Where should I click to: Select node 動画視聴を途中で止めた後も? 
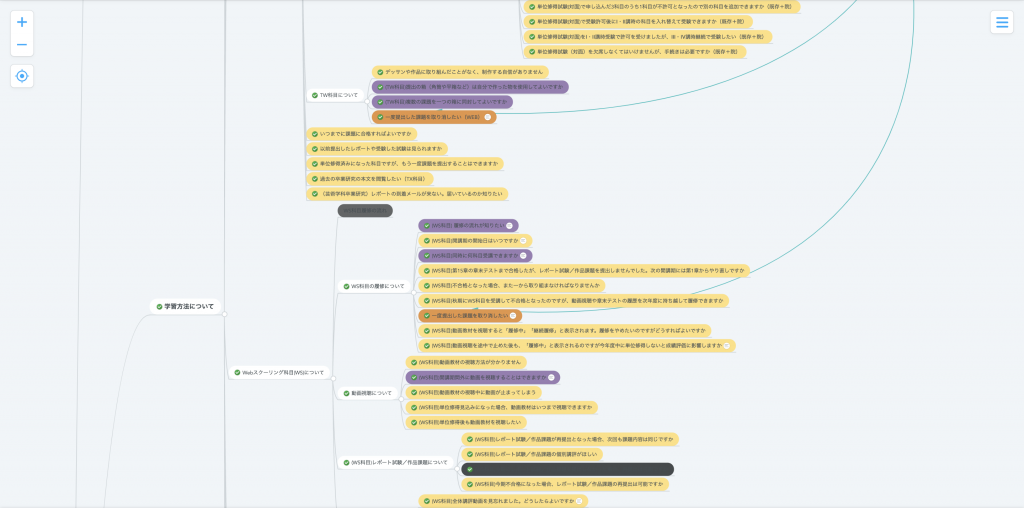coord(577,346)
